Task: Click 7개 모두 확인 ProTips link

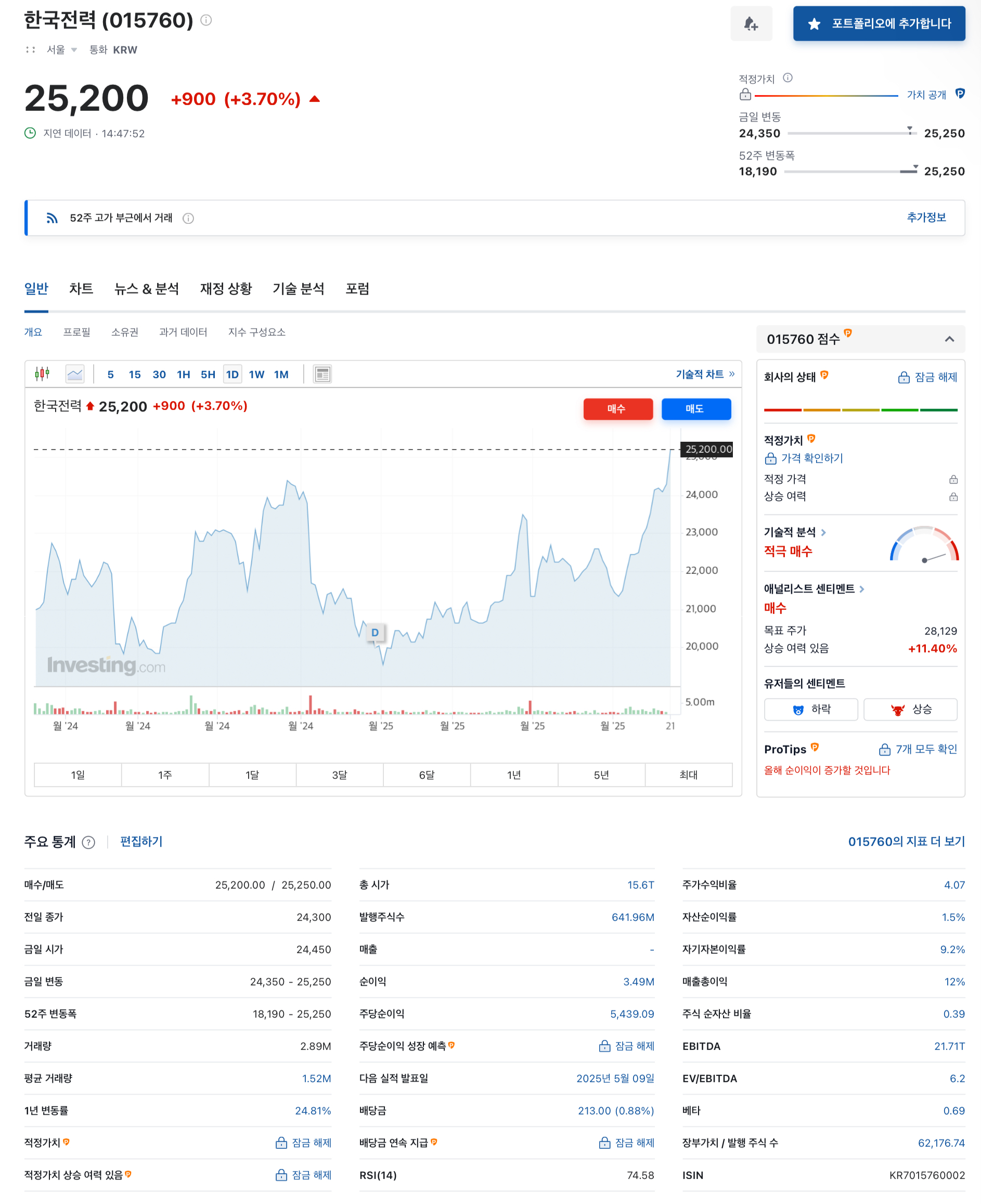Action: click(918, 750)
